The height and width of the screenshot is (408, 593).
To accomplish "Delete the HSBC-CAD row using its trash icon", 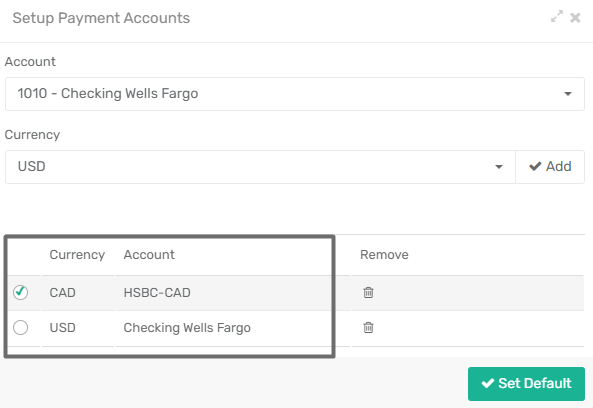I will pyautogui.click(x=368, y=292).
